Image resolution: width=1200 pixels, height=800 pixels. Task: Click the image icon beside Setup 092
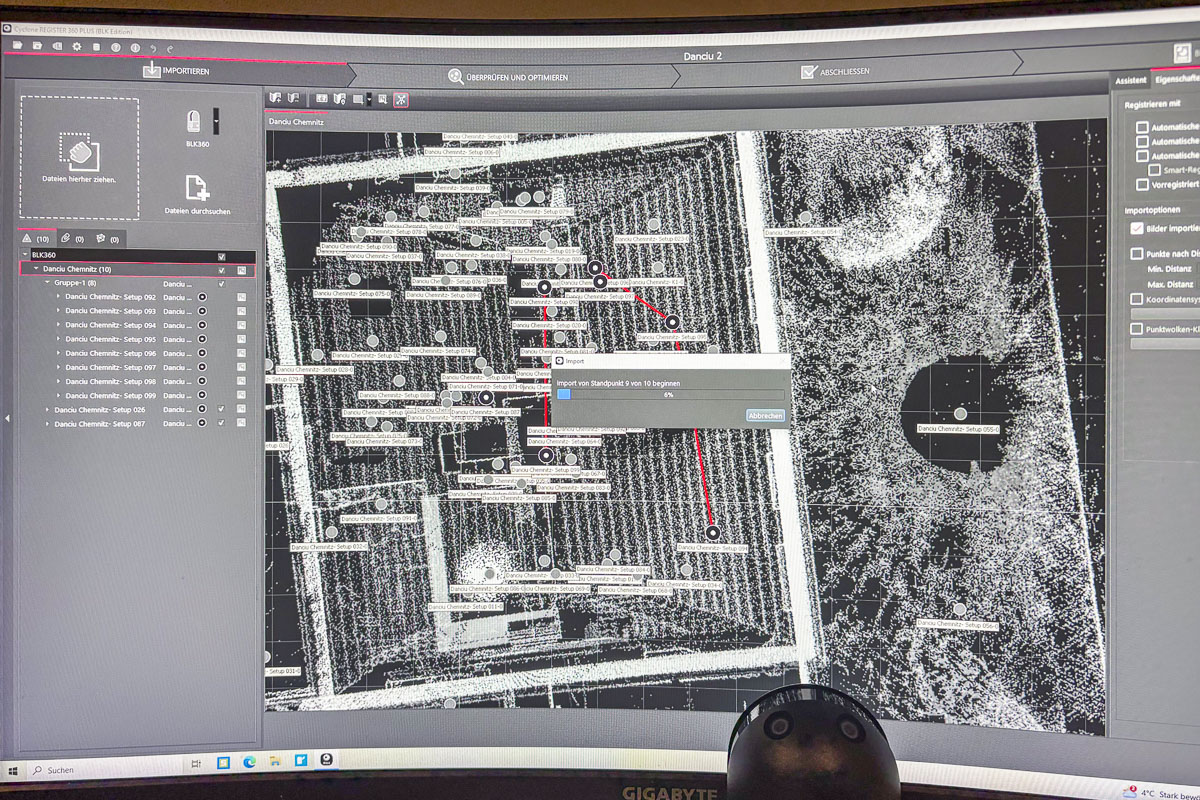[x=242, y=297]
